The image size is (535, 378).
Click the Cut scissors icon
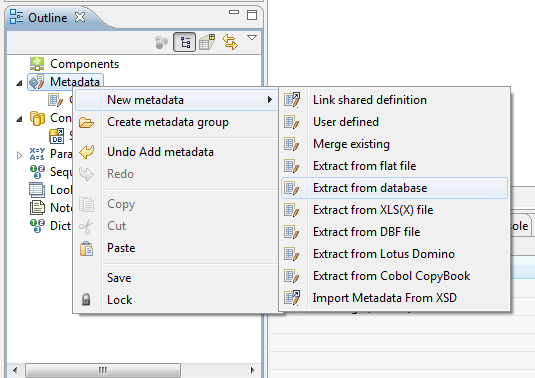86,226
